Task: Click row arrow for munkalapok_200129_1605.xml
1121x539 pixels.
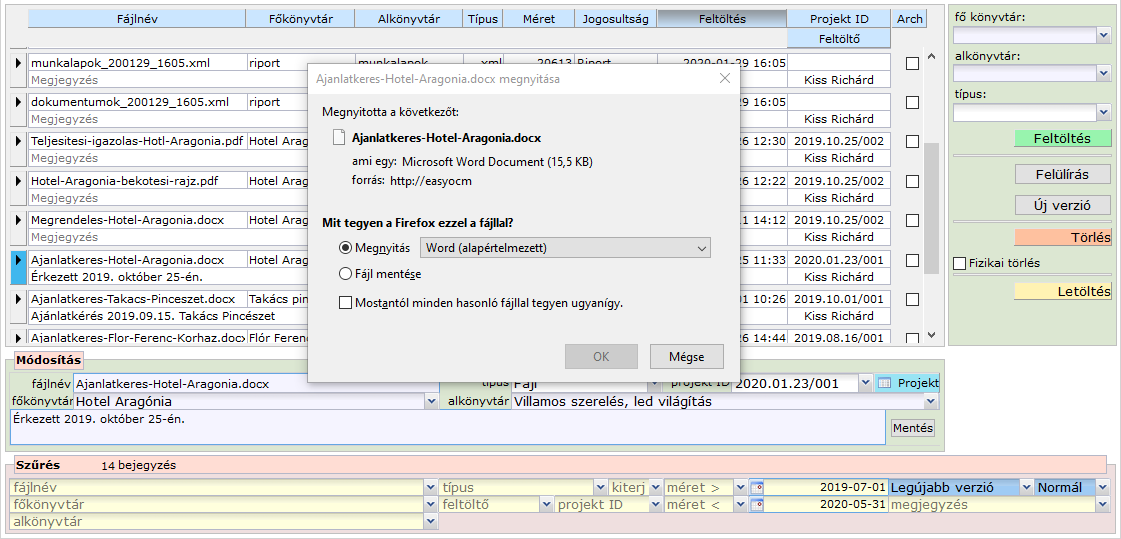Action: 17,63
